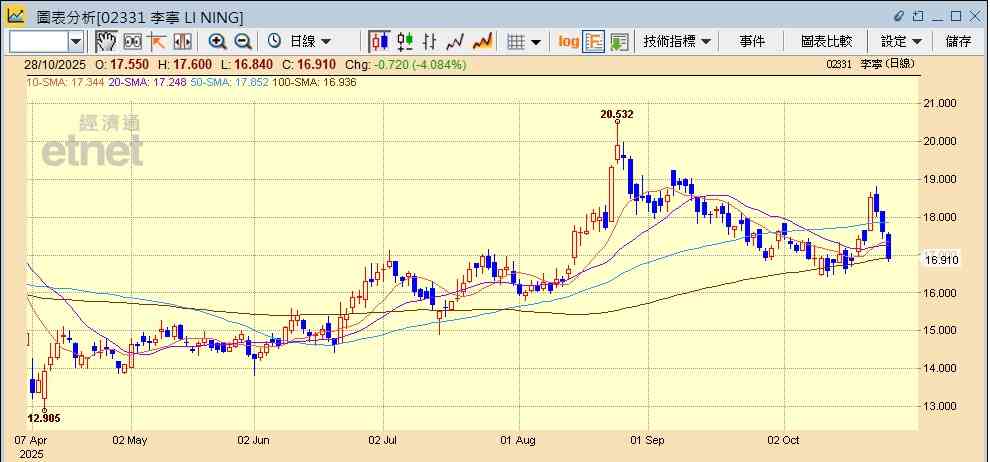
Task: Open the 設定 settings menu
Action: click(900, 41)
